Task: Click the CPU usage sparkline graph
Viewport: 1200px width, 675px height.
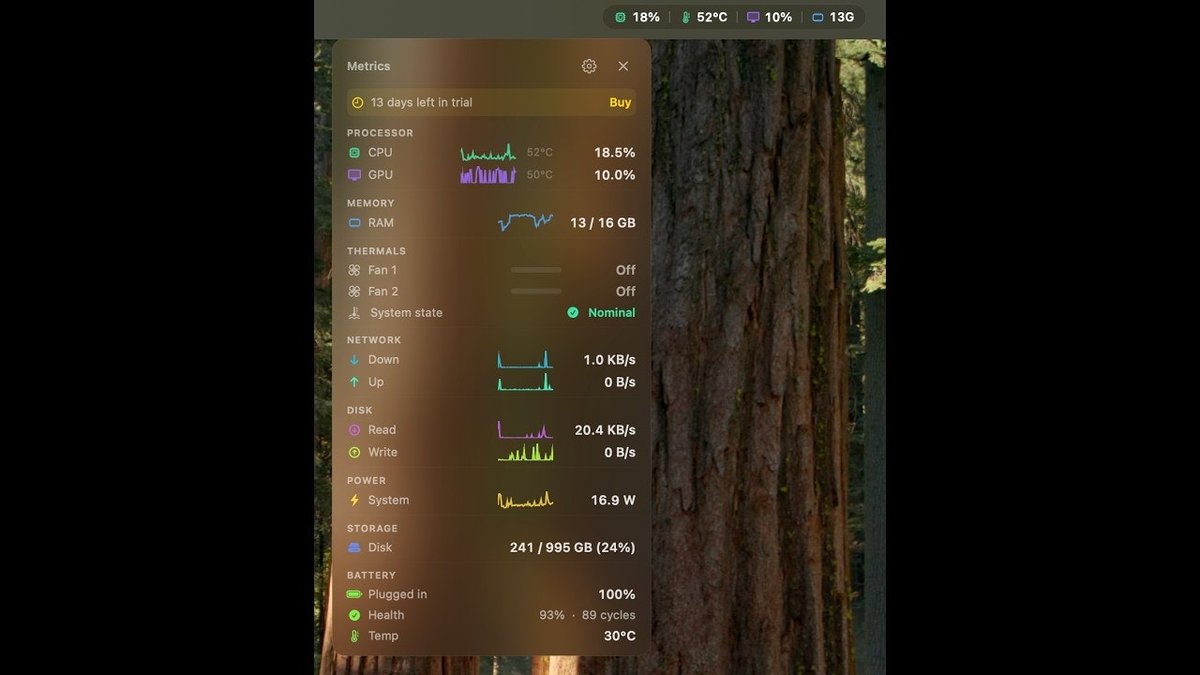Action: click(488, 153)
